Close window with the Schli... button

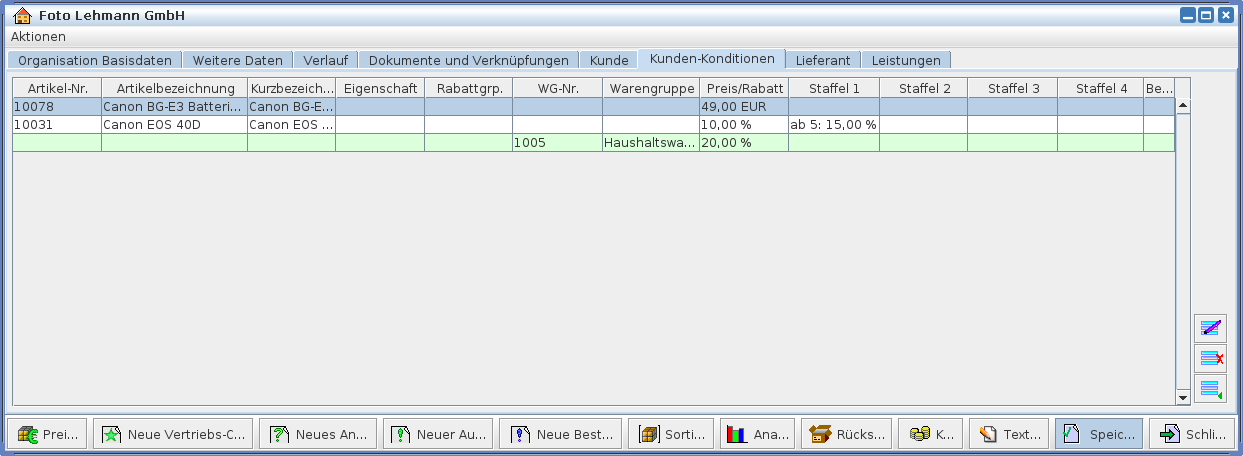point(1191,434)
